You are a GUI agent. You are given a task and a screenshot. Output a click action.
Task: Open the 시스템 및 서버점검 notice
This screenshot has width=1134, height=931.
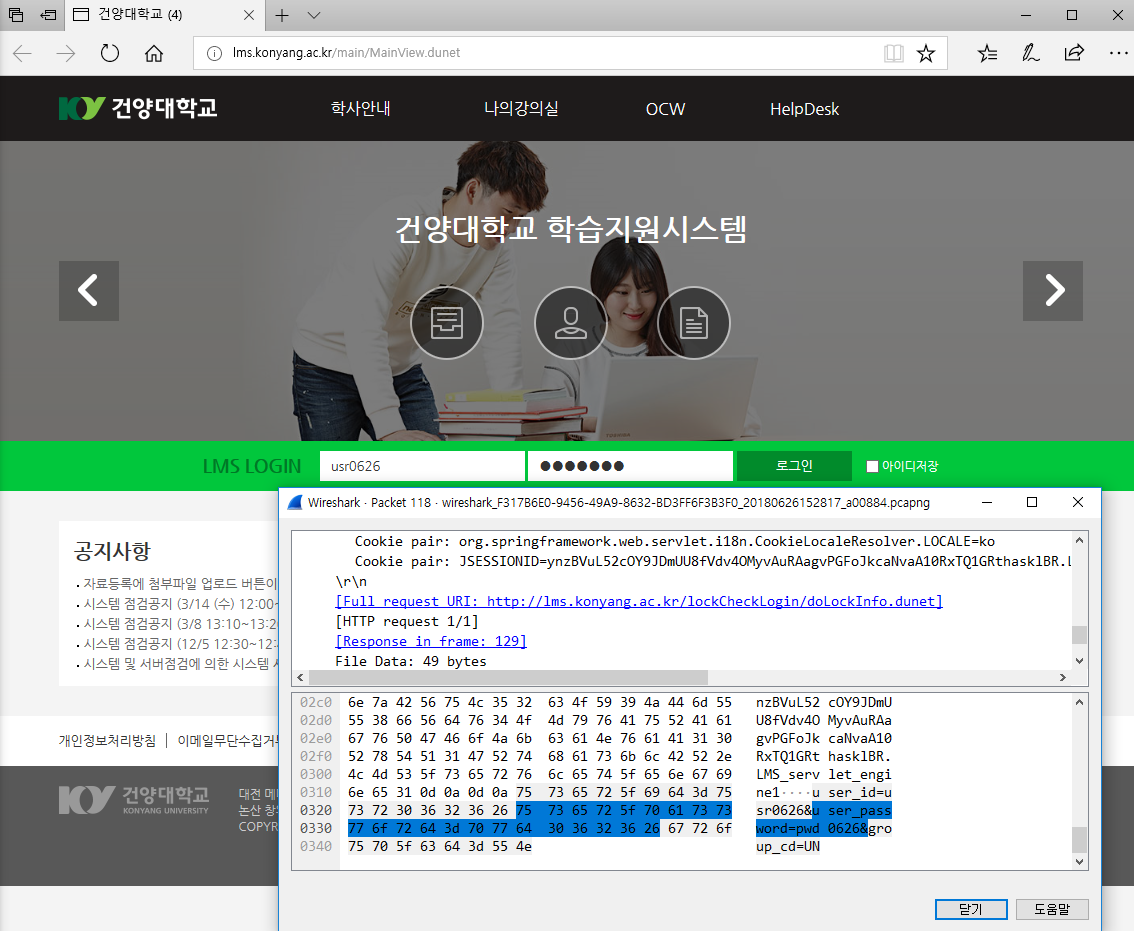179,663
